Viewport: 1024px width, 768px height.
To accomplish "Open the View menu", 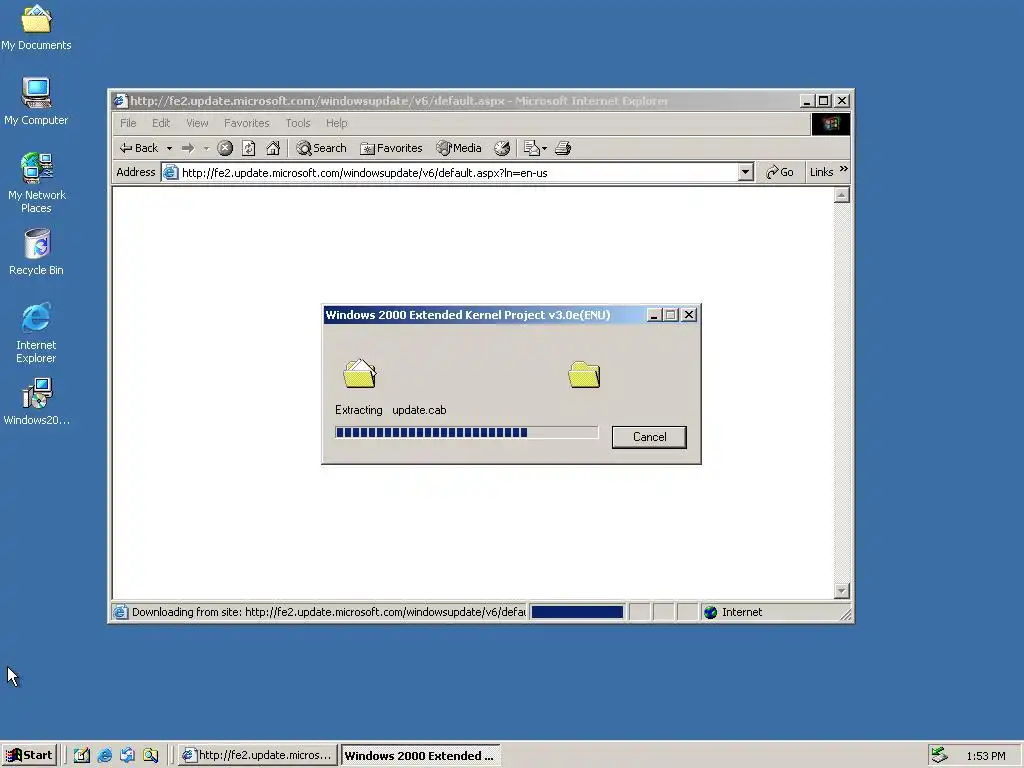I will (197, 123).
